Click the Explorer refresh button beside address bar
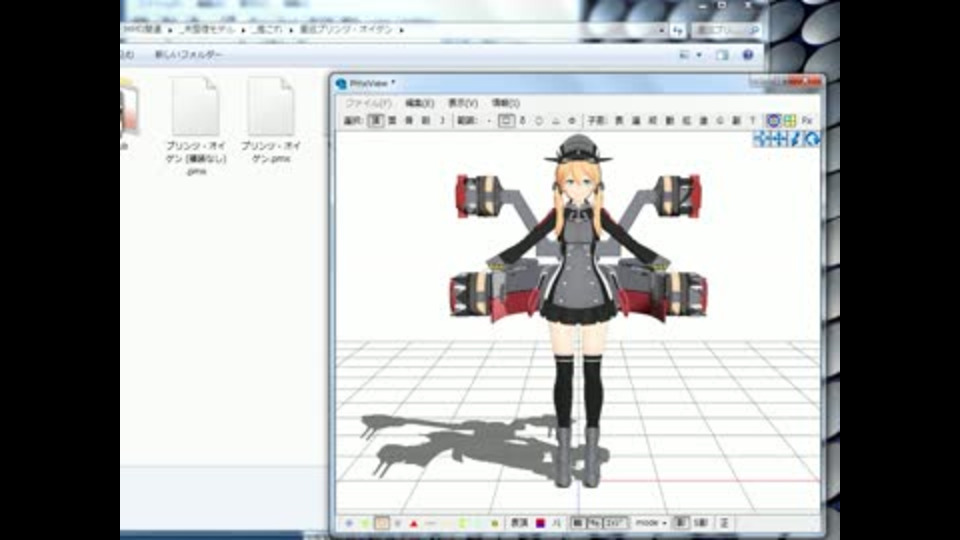Screen dimensions: 960x540 pyautogui.click(x=678, y=29)
